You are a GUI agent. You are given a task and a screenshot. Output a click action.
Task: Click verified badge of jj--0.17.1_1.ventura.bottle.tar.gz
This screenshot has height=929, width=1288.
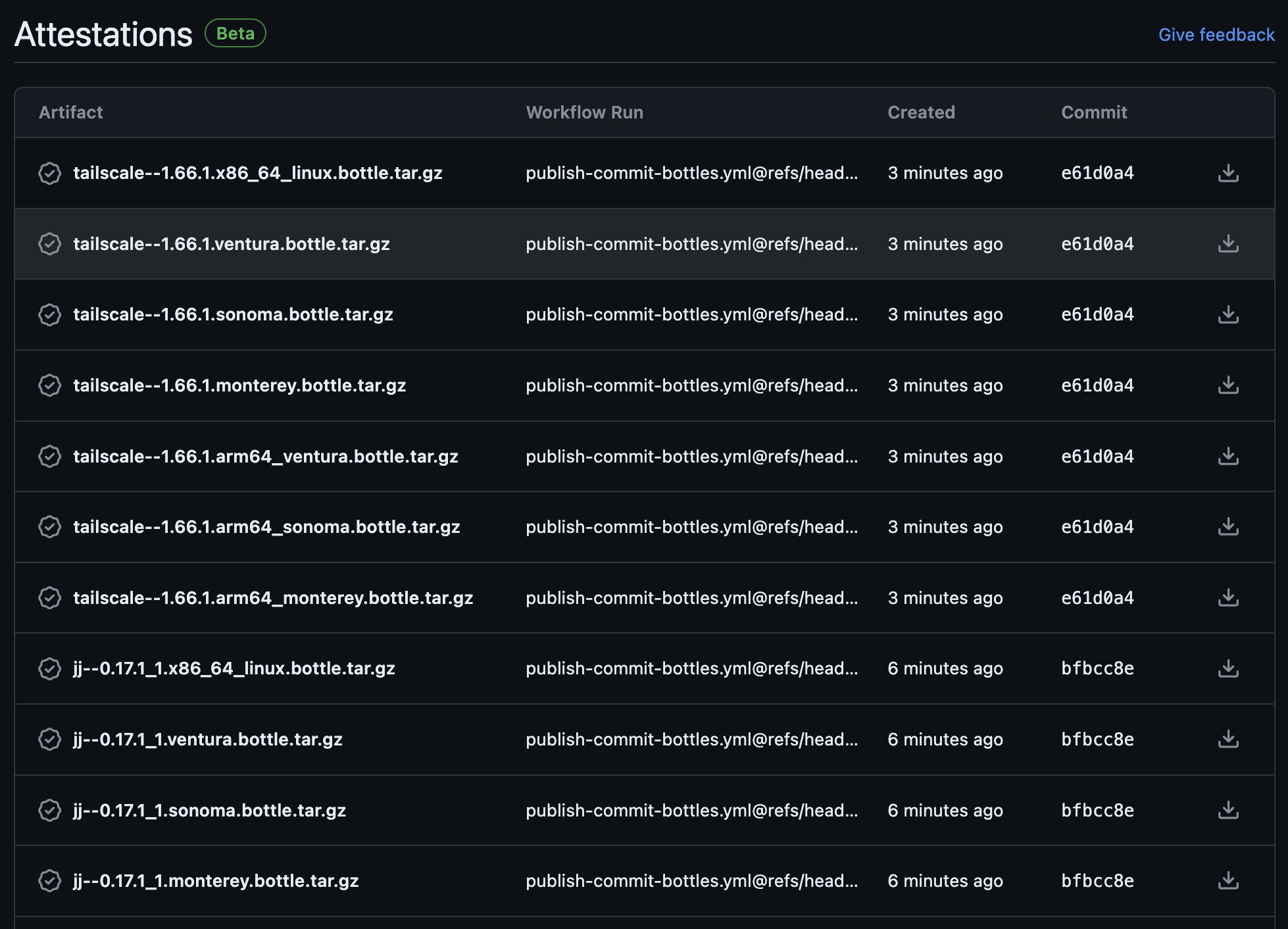click(49, 740)
